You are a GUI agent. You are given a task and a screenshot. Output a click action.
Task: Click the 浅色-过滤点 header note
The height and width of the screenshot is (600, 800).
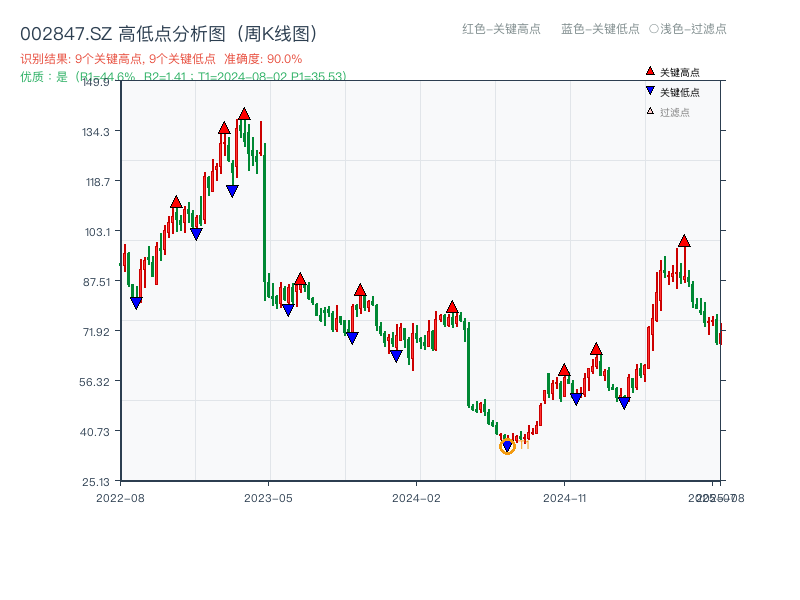pyautogui.click(x=688, y=29)
